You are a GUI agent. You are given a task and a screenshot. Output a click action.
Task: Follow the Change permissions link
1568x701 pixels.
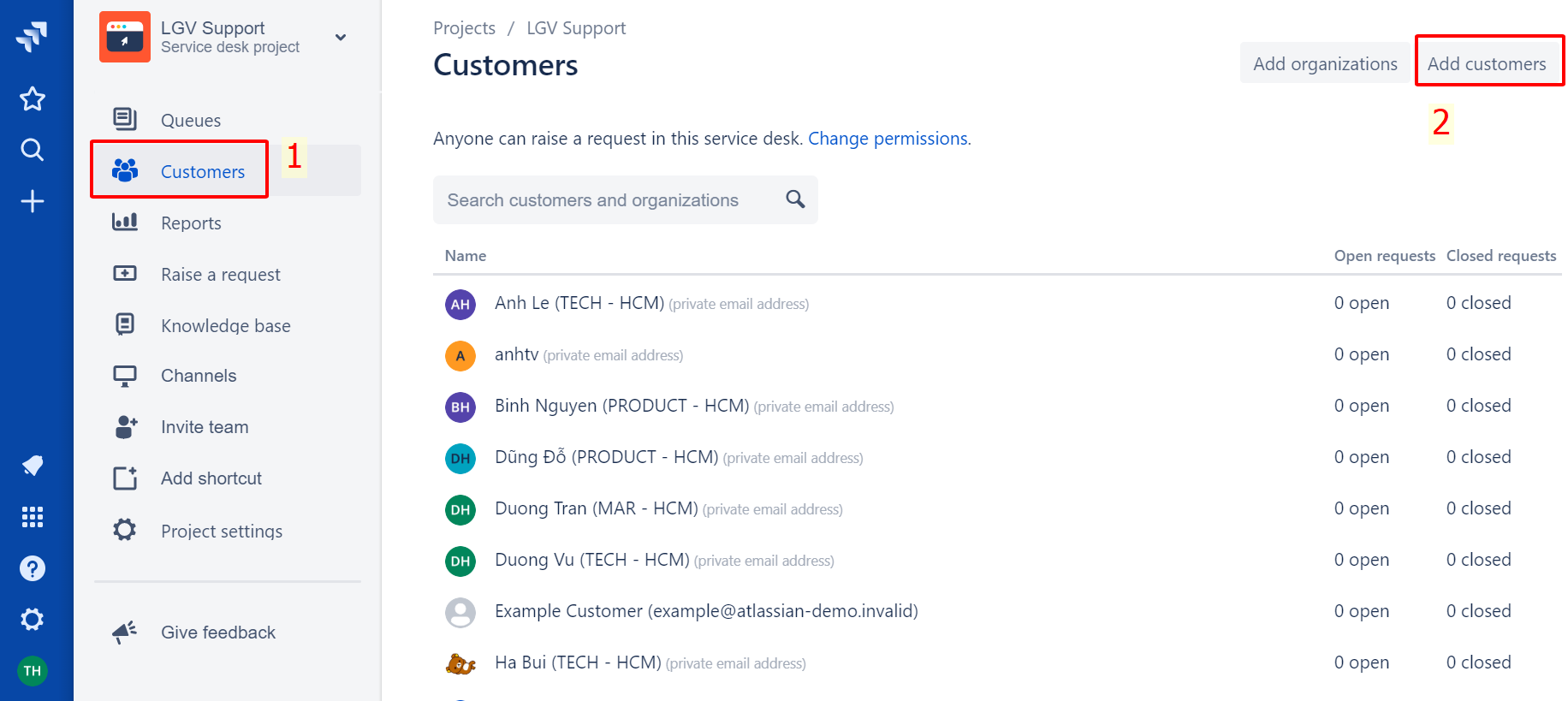pos(888,139)
